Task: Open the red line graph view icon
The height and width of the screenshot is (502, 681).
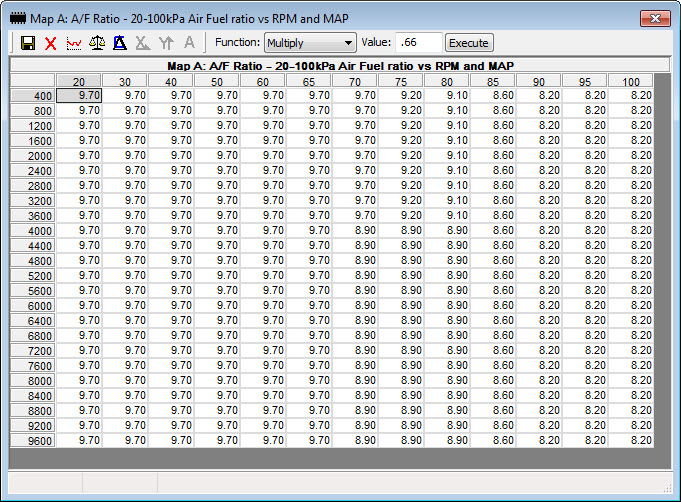Action: click(74, 43)
